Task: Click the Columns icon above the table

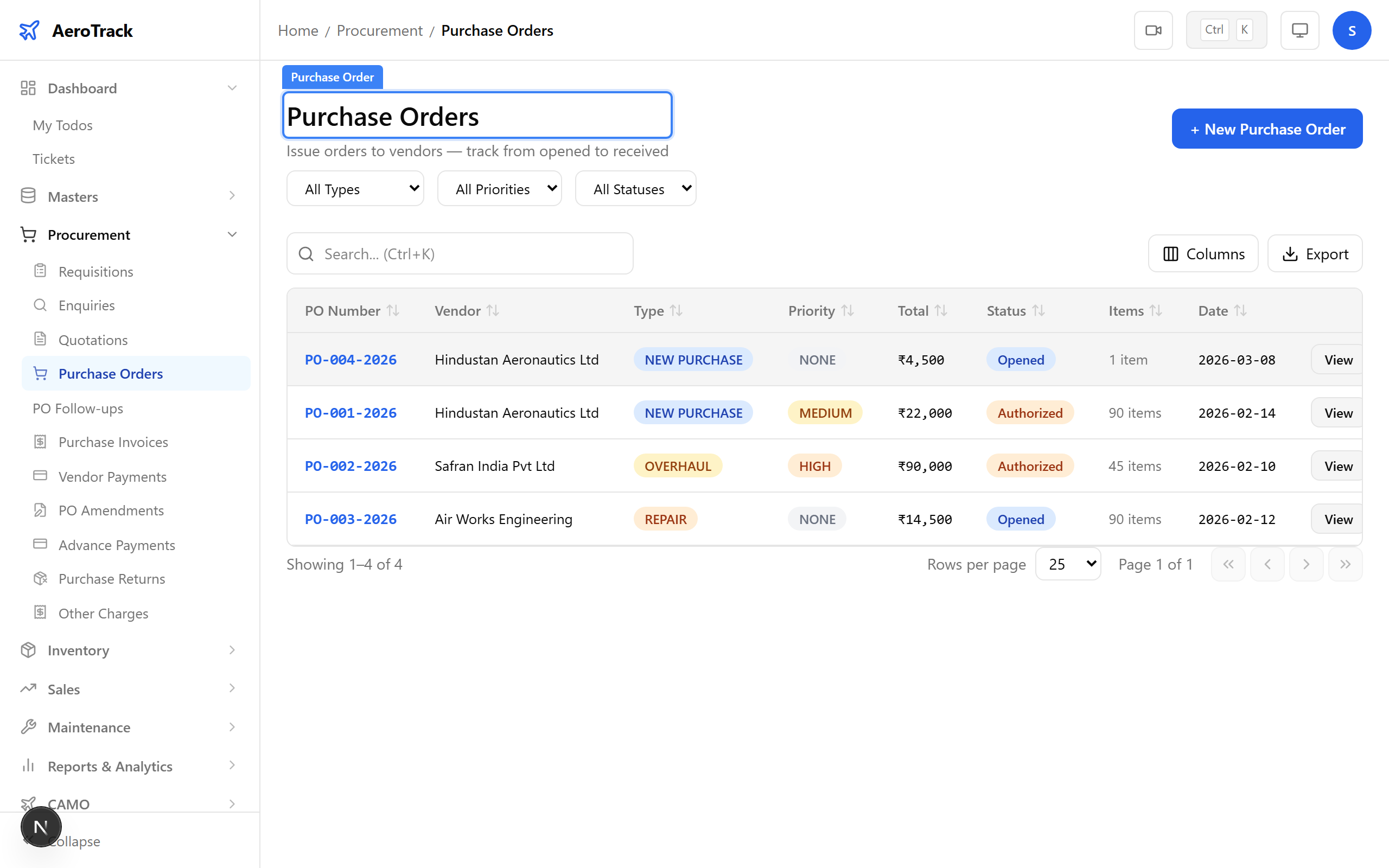Action: click(x=1171, y=253)
